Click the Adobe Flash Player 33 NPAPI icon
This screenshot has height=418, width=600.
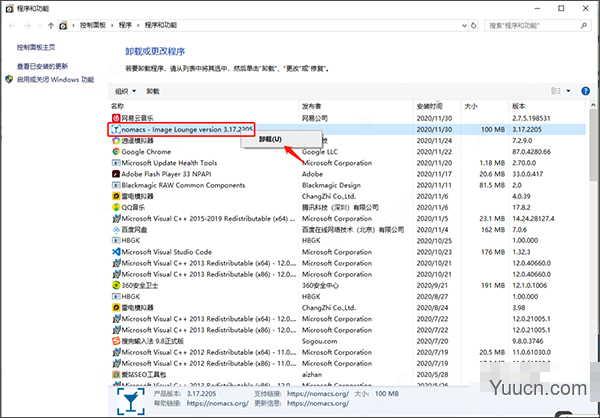[x=116, y=174]
